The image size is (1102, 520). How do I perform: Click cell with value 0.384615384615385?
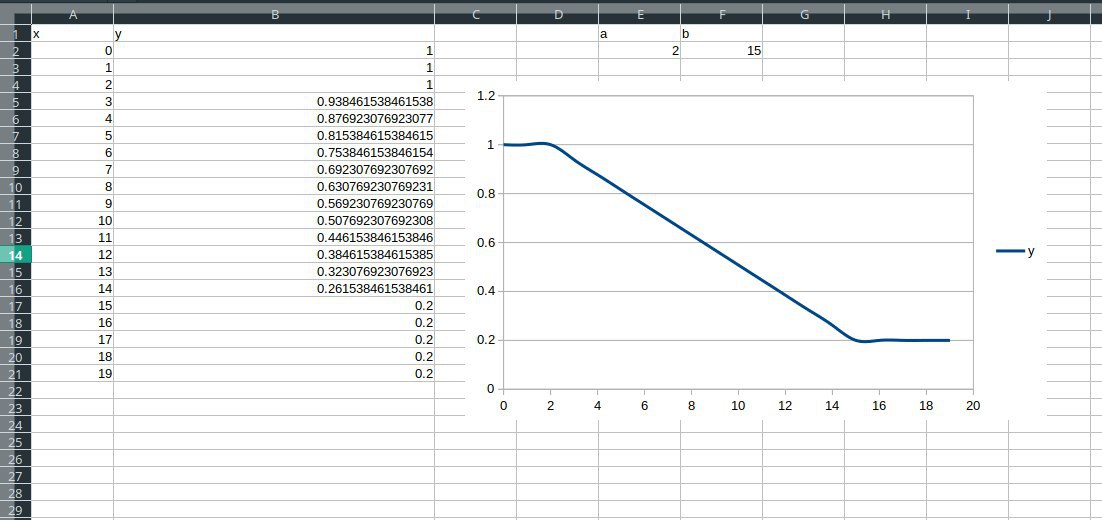pyautogui.click(x=274, y=254)
